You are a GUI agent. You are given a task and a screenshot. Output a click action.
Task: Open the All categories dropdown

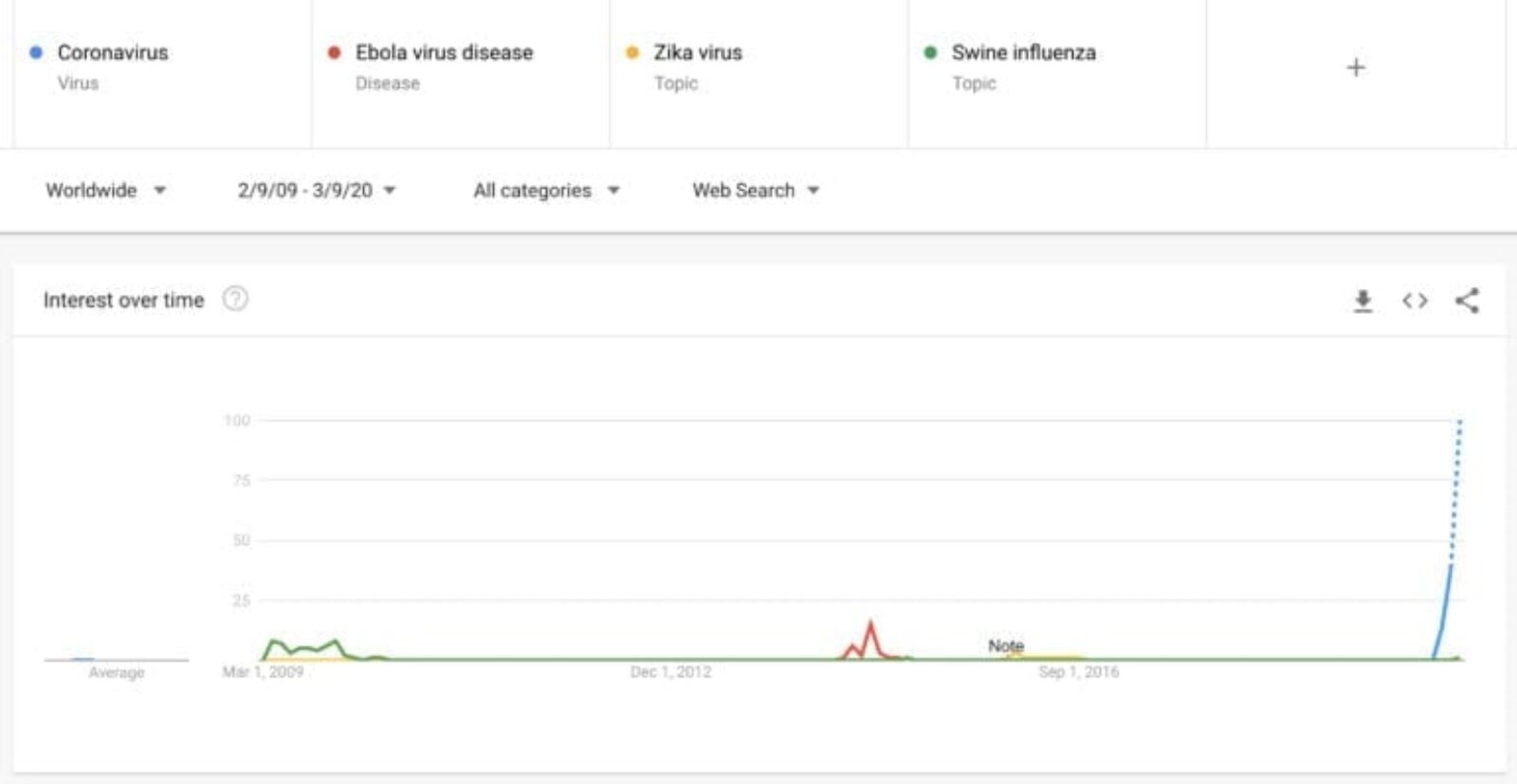(547, 191)
